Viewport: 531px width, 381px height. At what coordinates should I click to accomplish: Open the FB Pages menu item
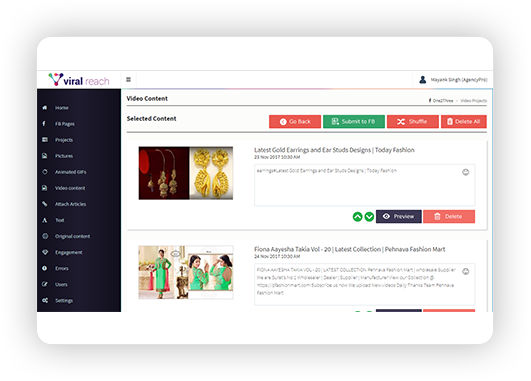click(x=65, y=124)
